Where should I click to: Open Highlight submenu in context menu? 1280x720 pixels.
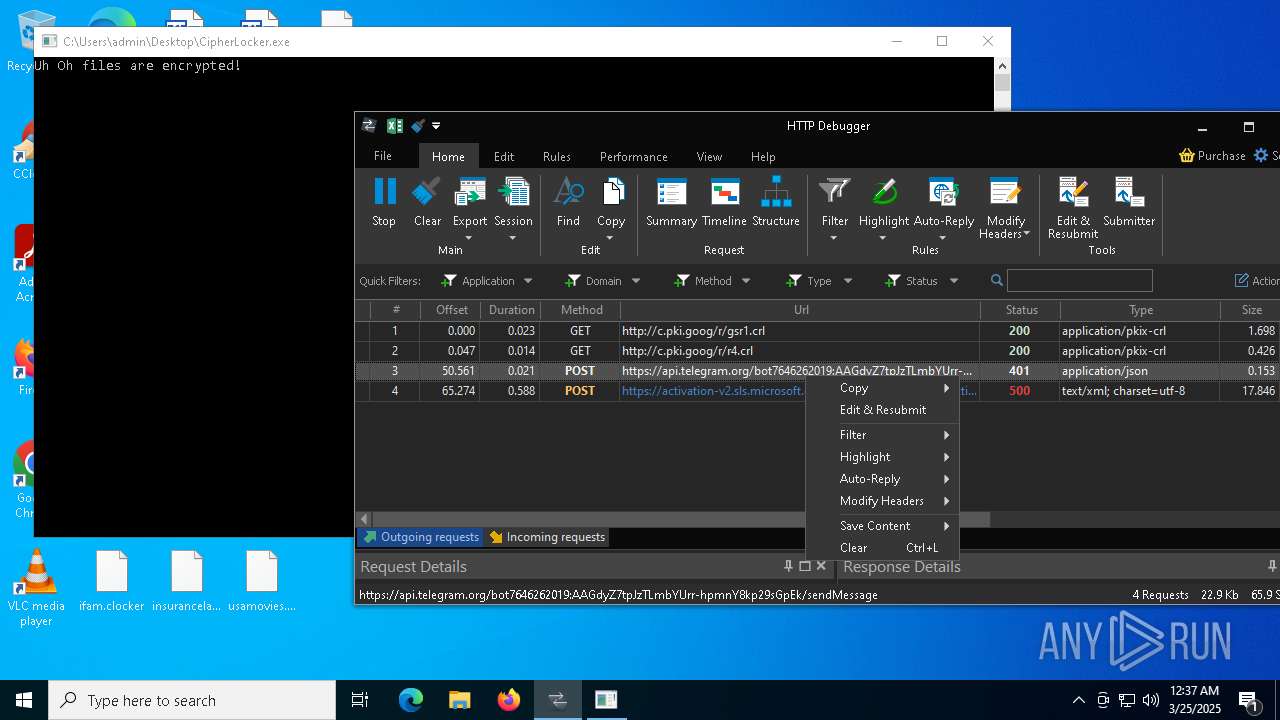pyautogui.click(x=882, y=457)
